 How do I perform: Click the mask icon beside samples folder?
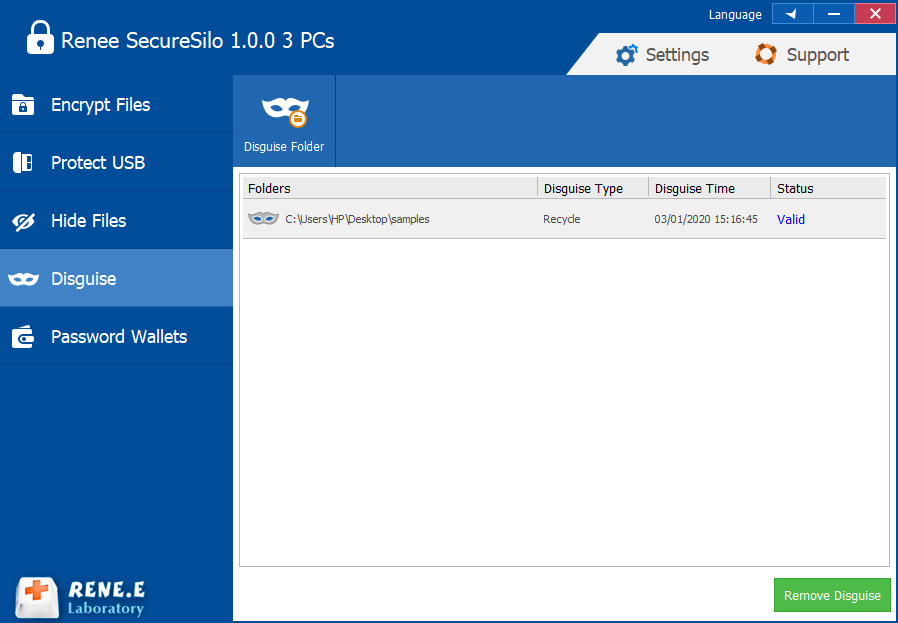coord(263,219)
